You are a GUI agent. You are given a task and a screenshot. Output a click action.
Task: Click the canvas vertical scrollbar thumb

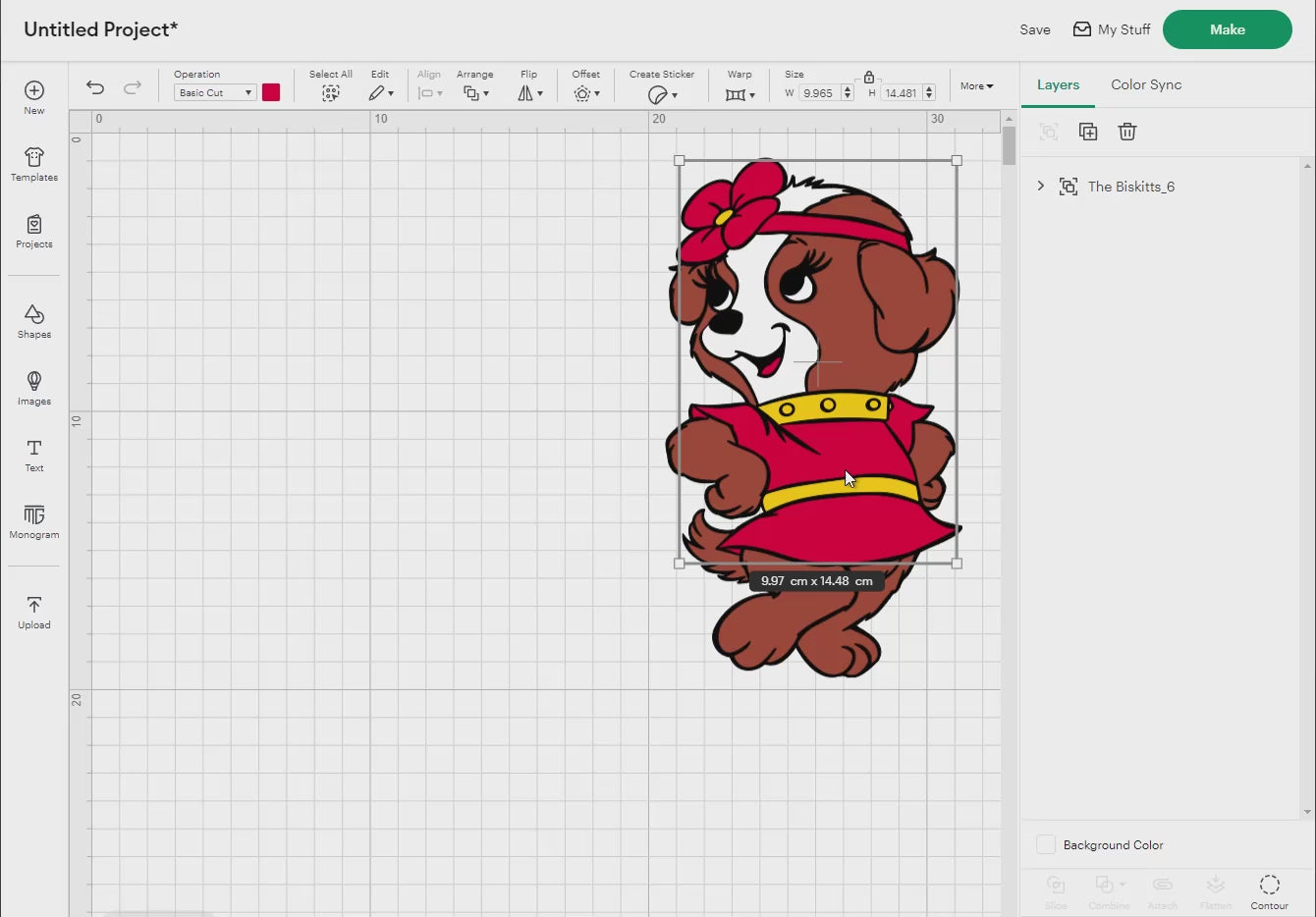1009,147
